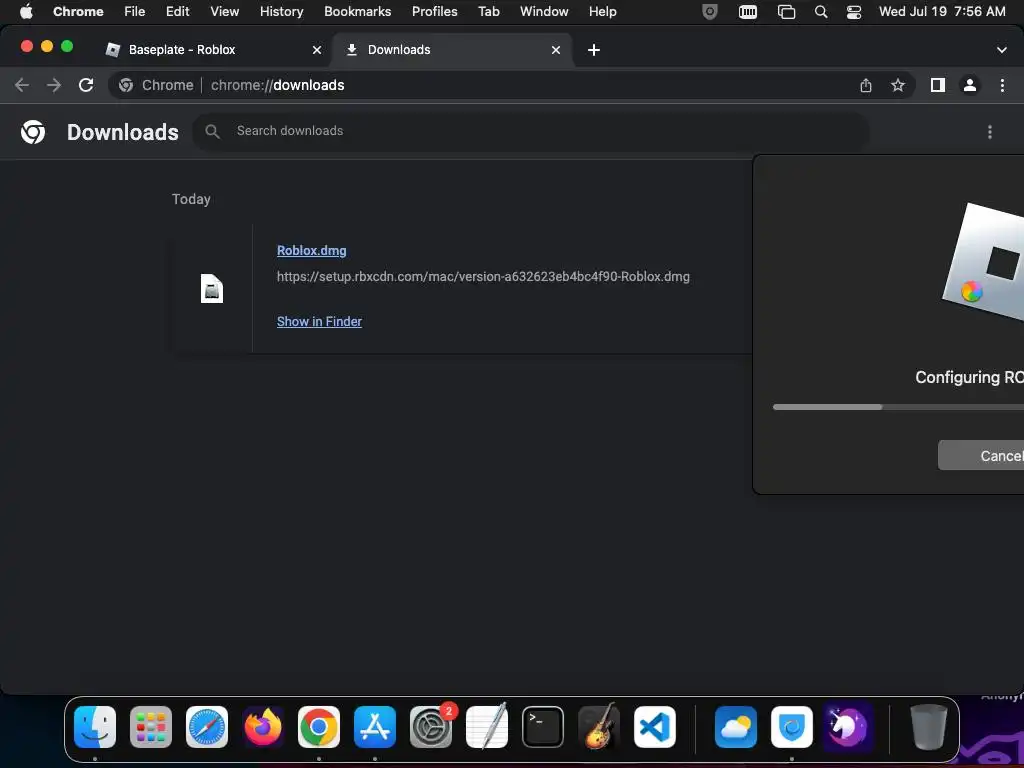The image size is (1024, 768).
Task: Open the Roblox.dmg download link
Action: click(x=312, y=250)
